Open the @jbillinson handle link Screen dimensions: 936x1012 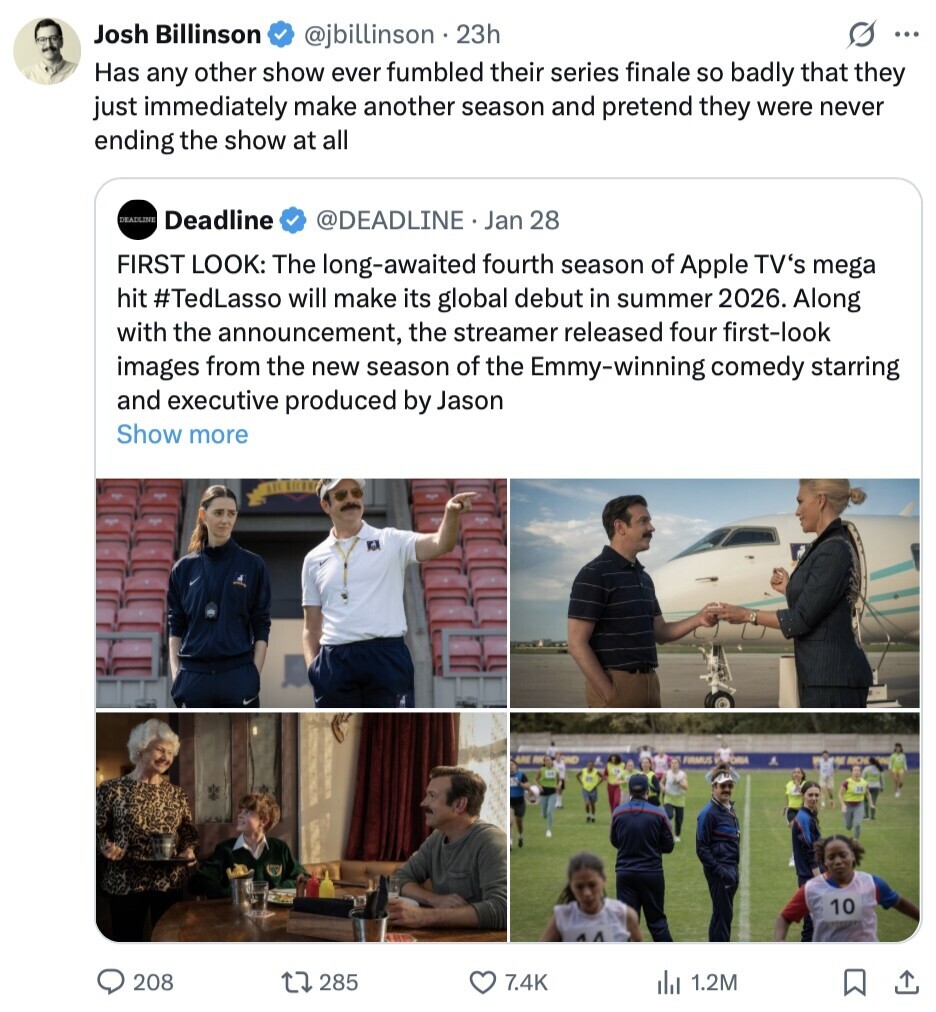click(369, 34)
